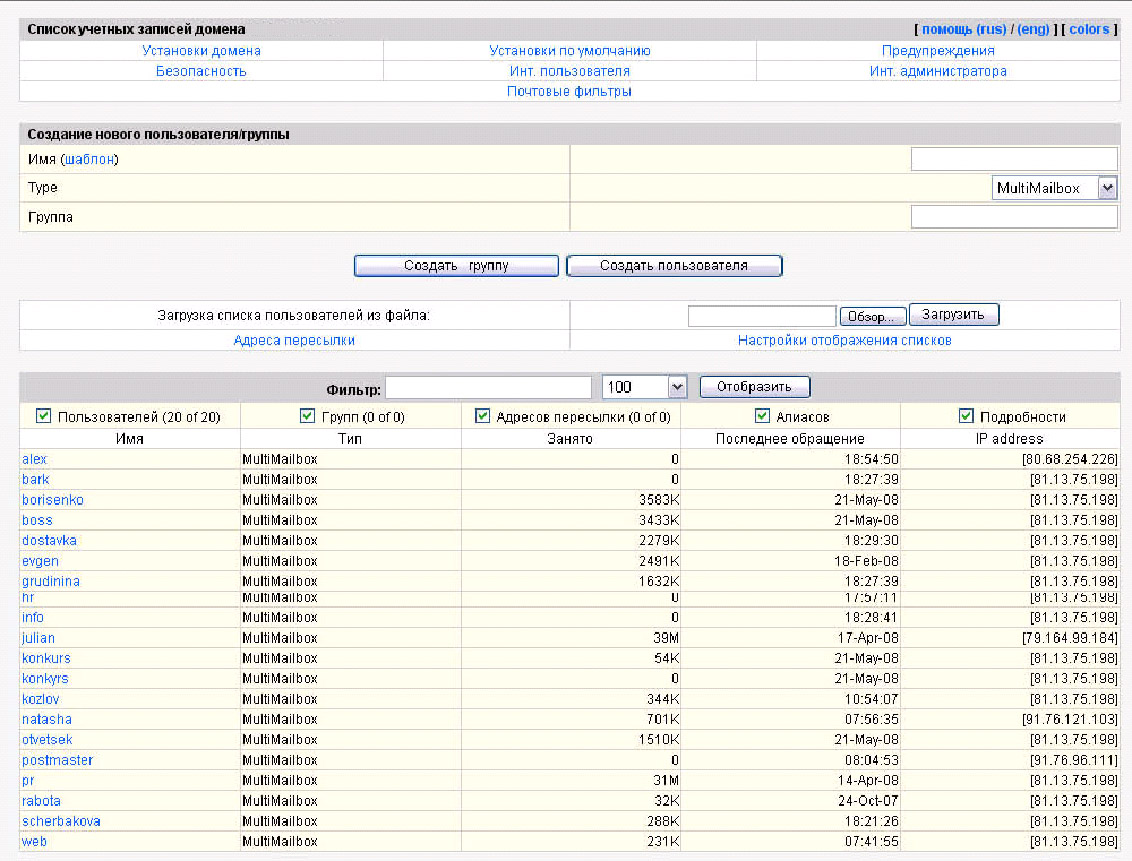The height and width of the screenshot is (861, 1132).
Task: Click the Создать пользователя button
Action: (x=674, y=266)
